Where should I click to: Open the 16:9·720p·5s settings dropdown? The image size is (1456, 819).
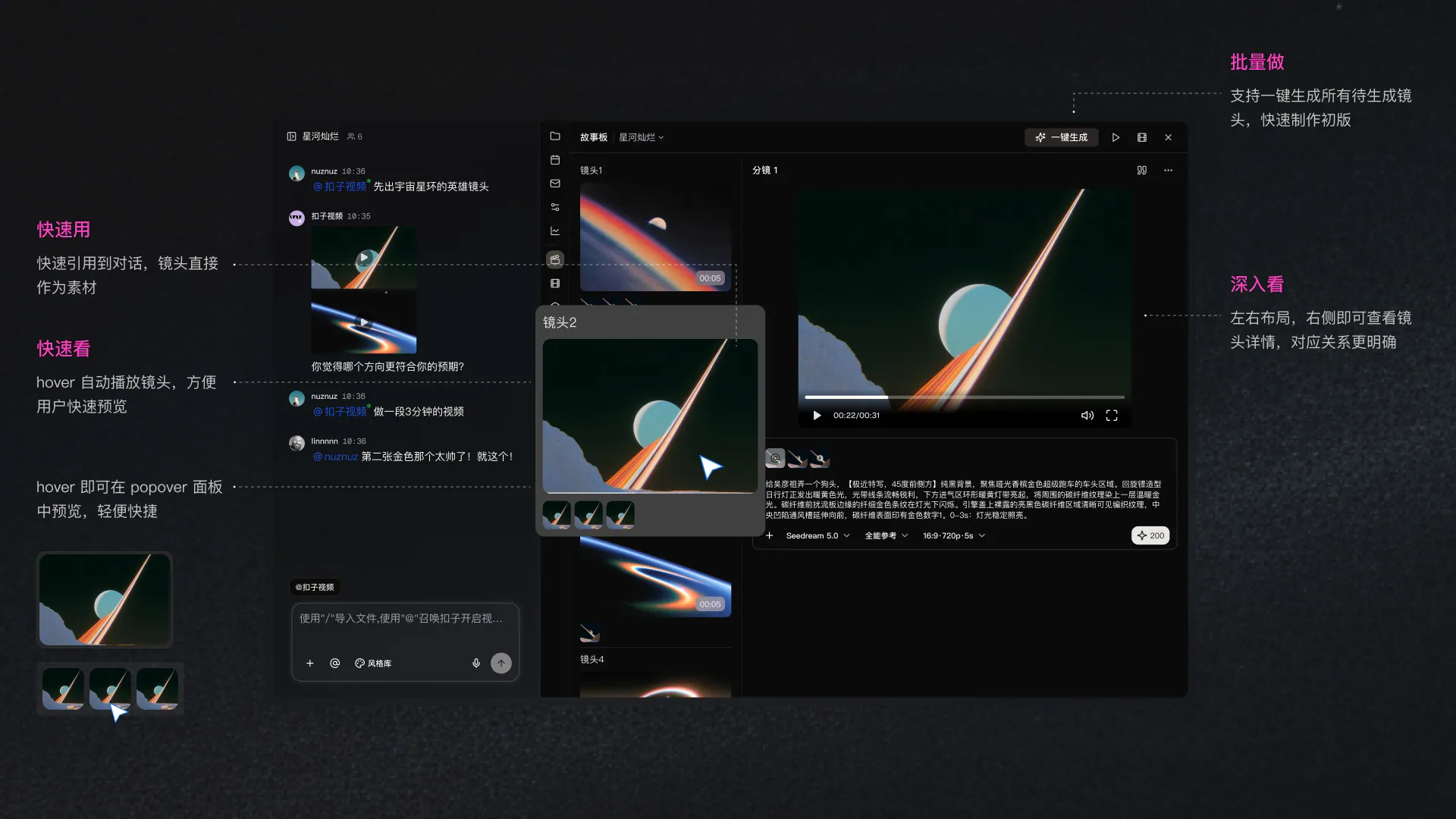pos(954,535)
